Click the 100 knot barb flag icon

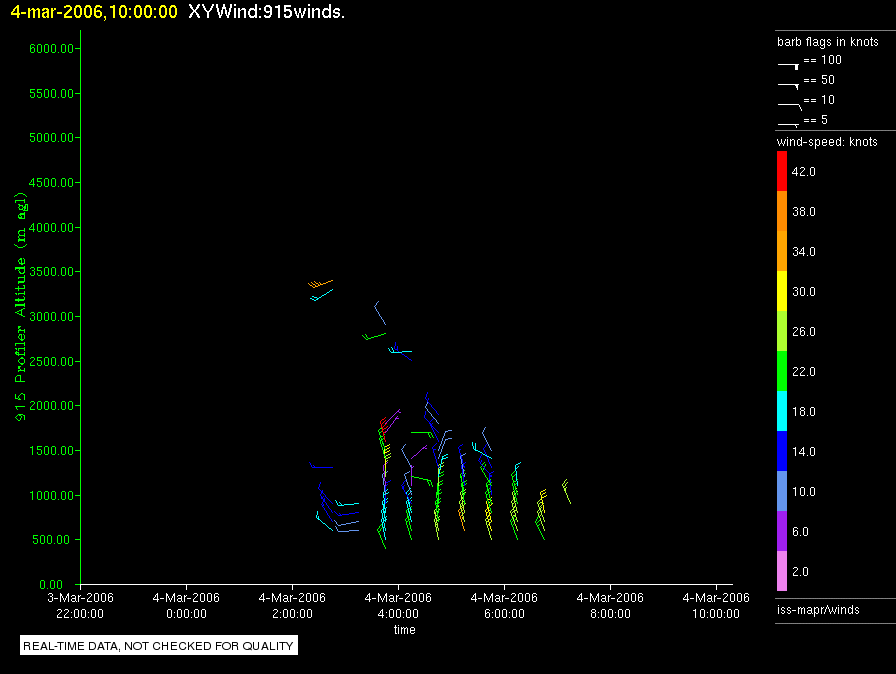pos(788,65)
